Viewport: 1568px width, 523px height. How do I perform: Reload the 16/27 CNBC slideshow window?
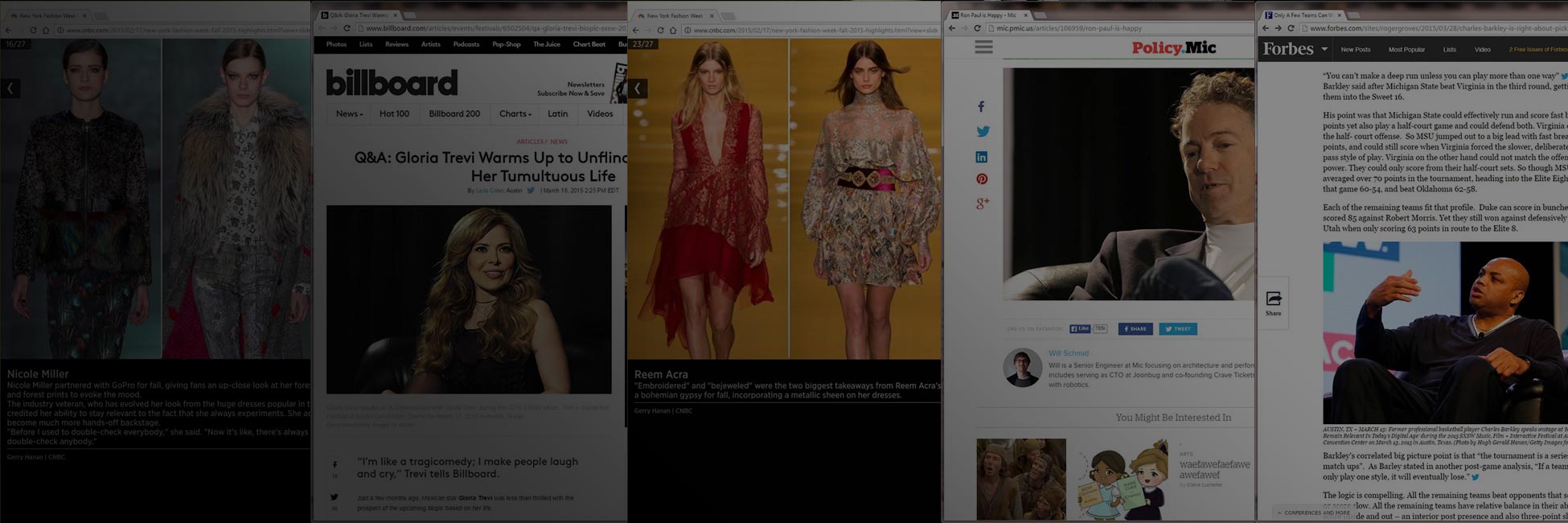coord(33,31)
